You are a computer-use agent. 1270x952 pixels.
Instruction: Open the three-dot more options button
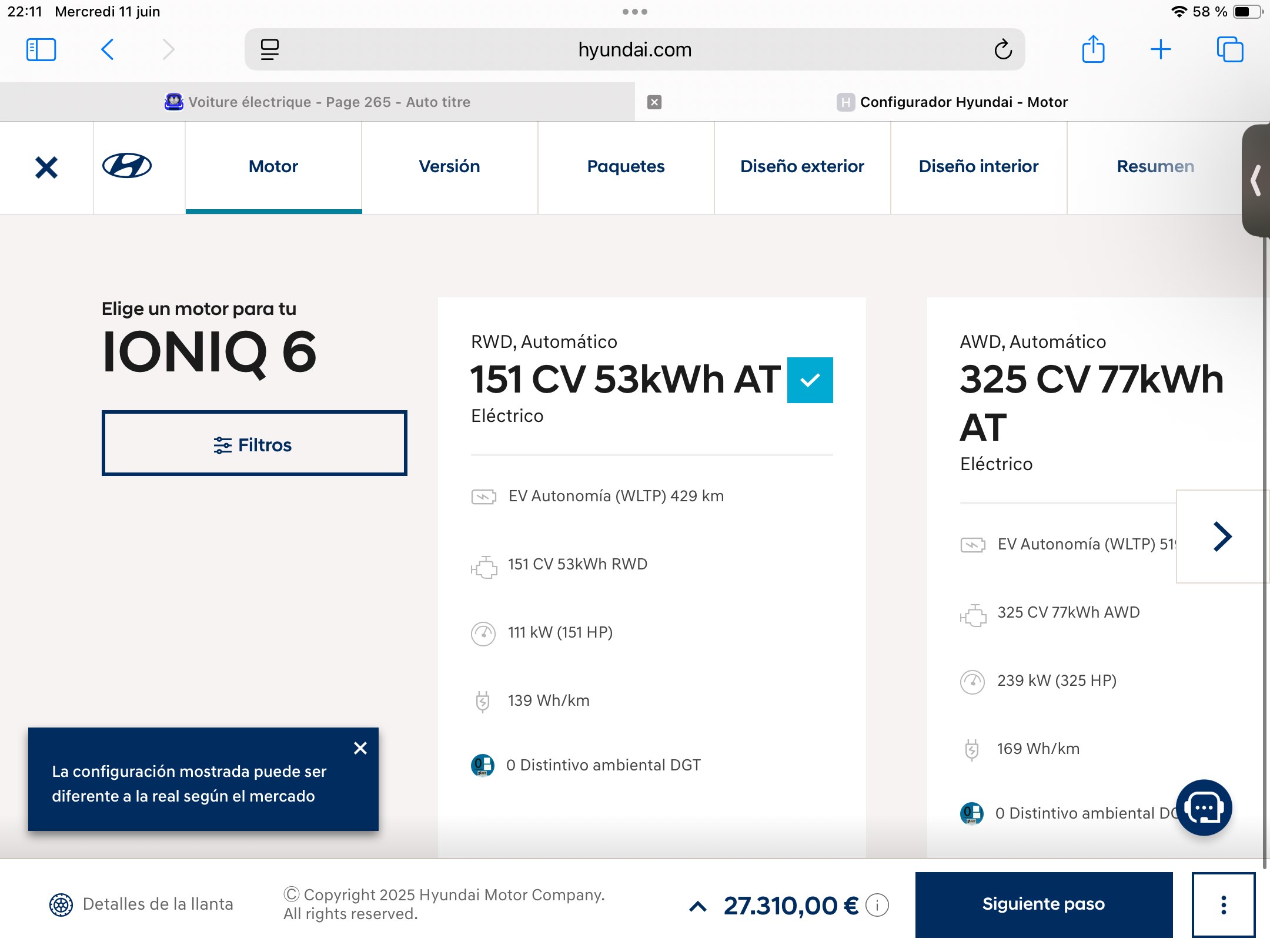point(1224,905)
